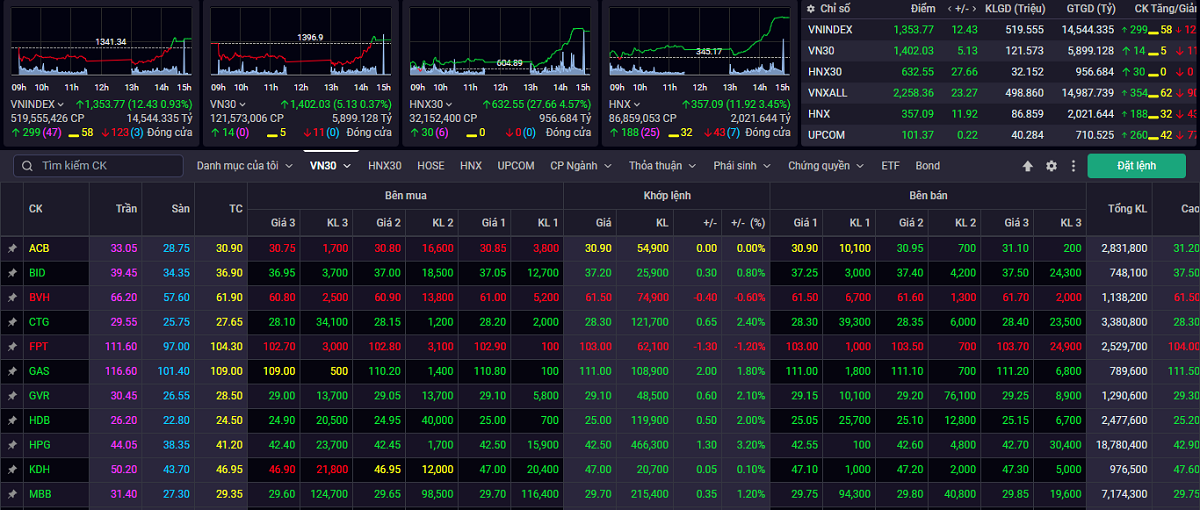
Task: Pin the GAS stock row
Action: click(12, 370)
